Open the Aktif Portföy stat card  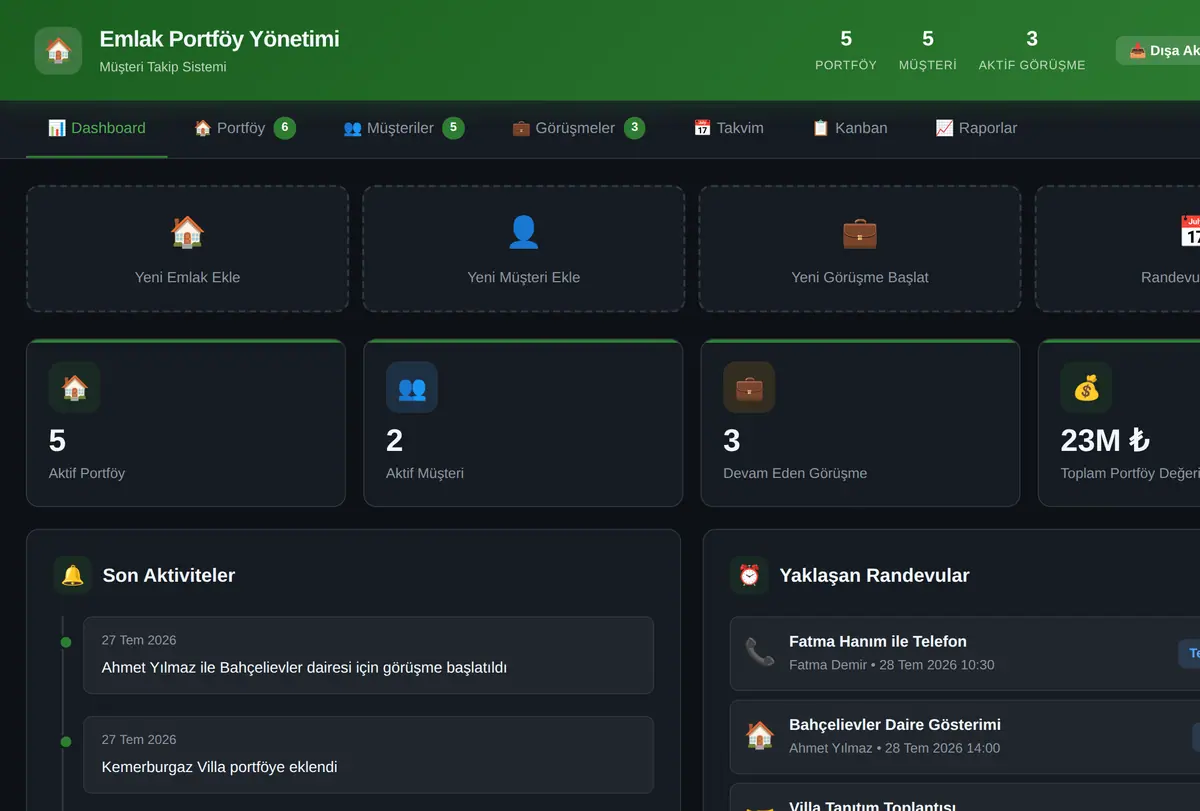(186, 423)
